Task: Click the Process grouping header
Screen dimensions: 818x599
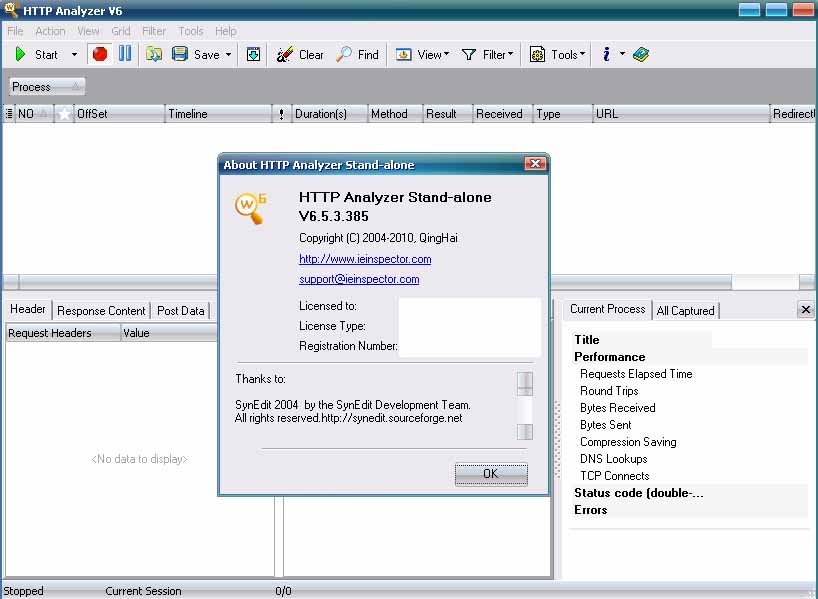Action: click(46, 87)
